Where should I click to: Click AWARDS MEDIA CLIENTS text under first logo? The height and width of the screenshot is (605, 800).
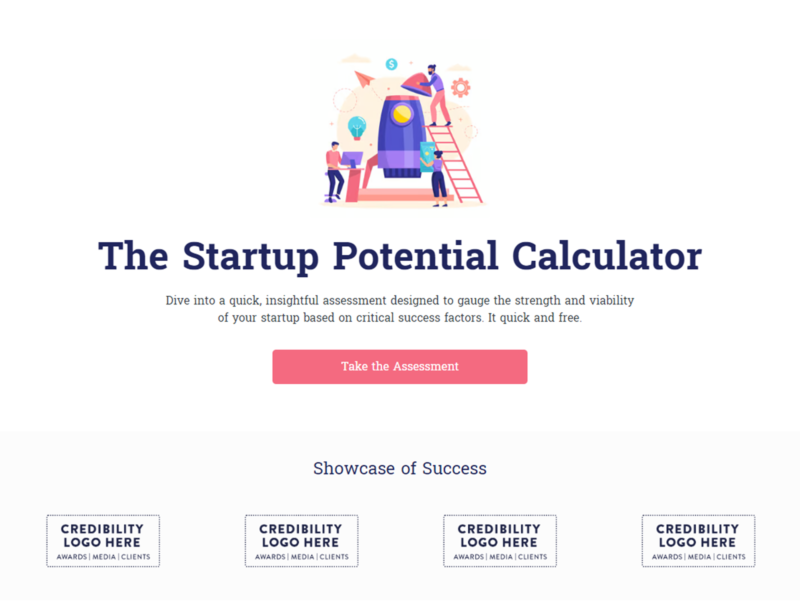tap(103, 556)
